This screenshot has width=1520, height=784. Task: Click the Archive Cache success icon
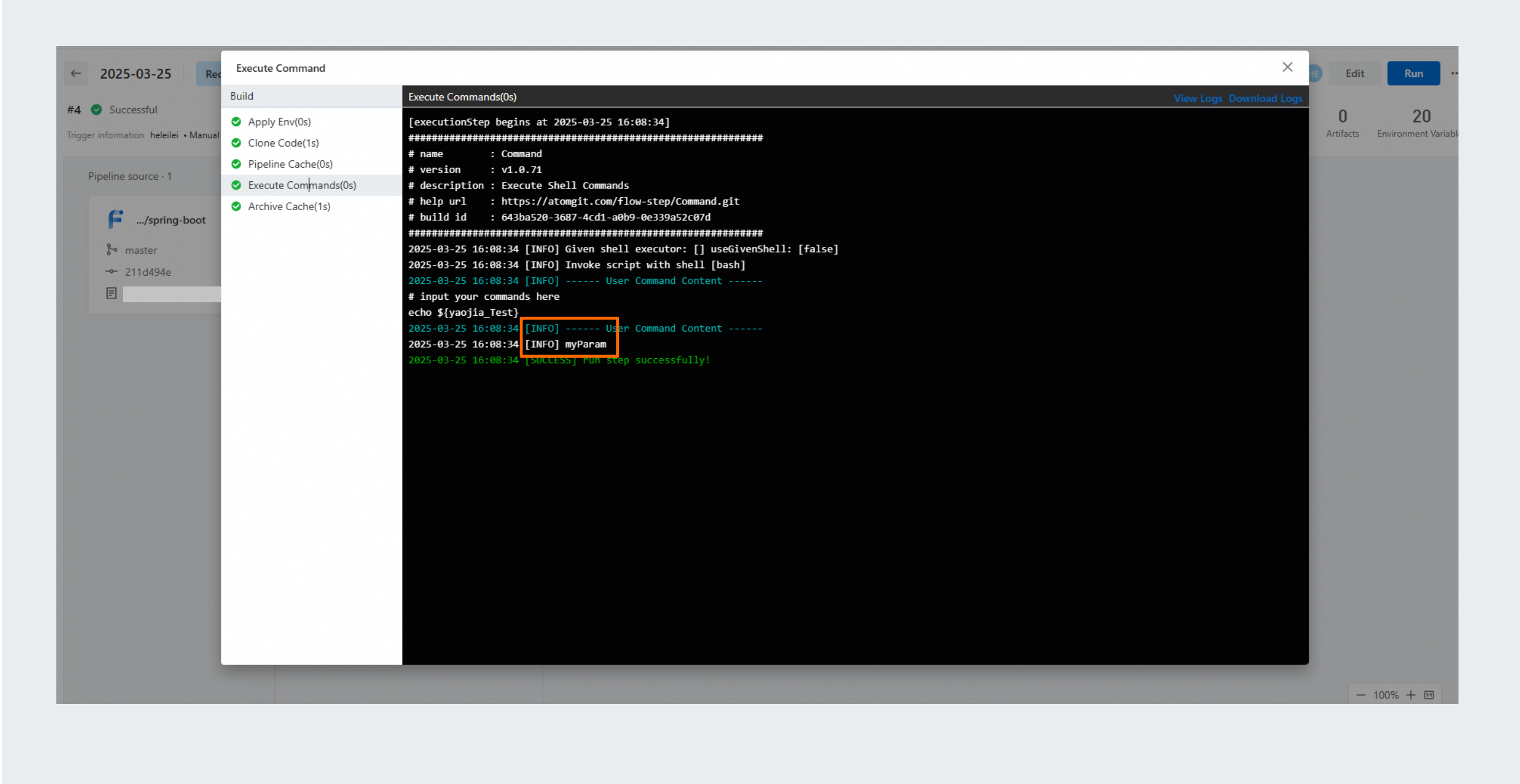236,207
